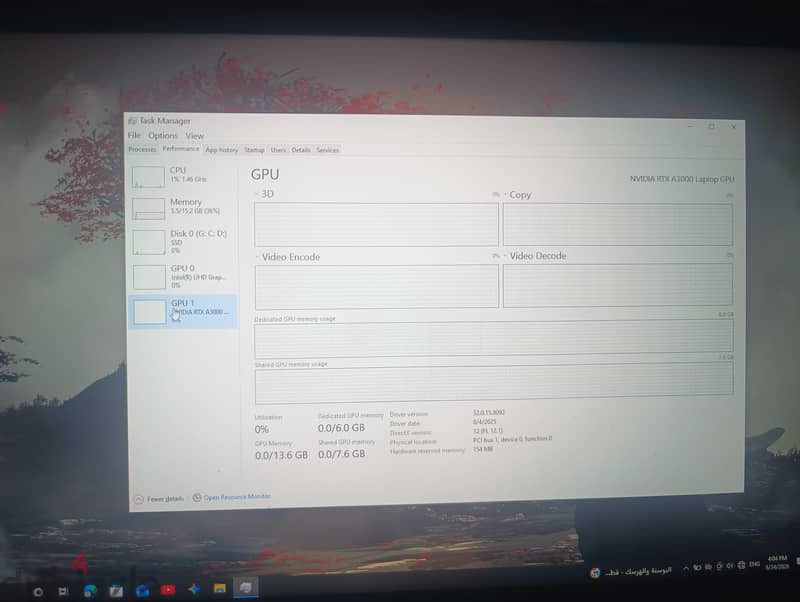The image size is (800, 602).
Task: Select GPU 1 NVIDIA RTX A3000 entry
Action: point(182,311)
